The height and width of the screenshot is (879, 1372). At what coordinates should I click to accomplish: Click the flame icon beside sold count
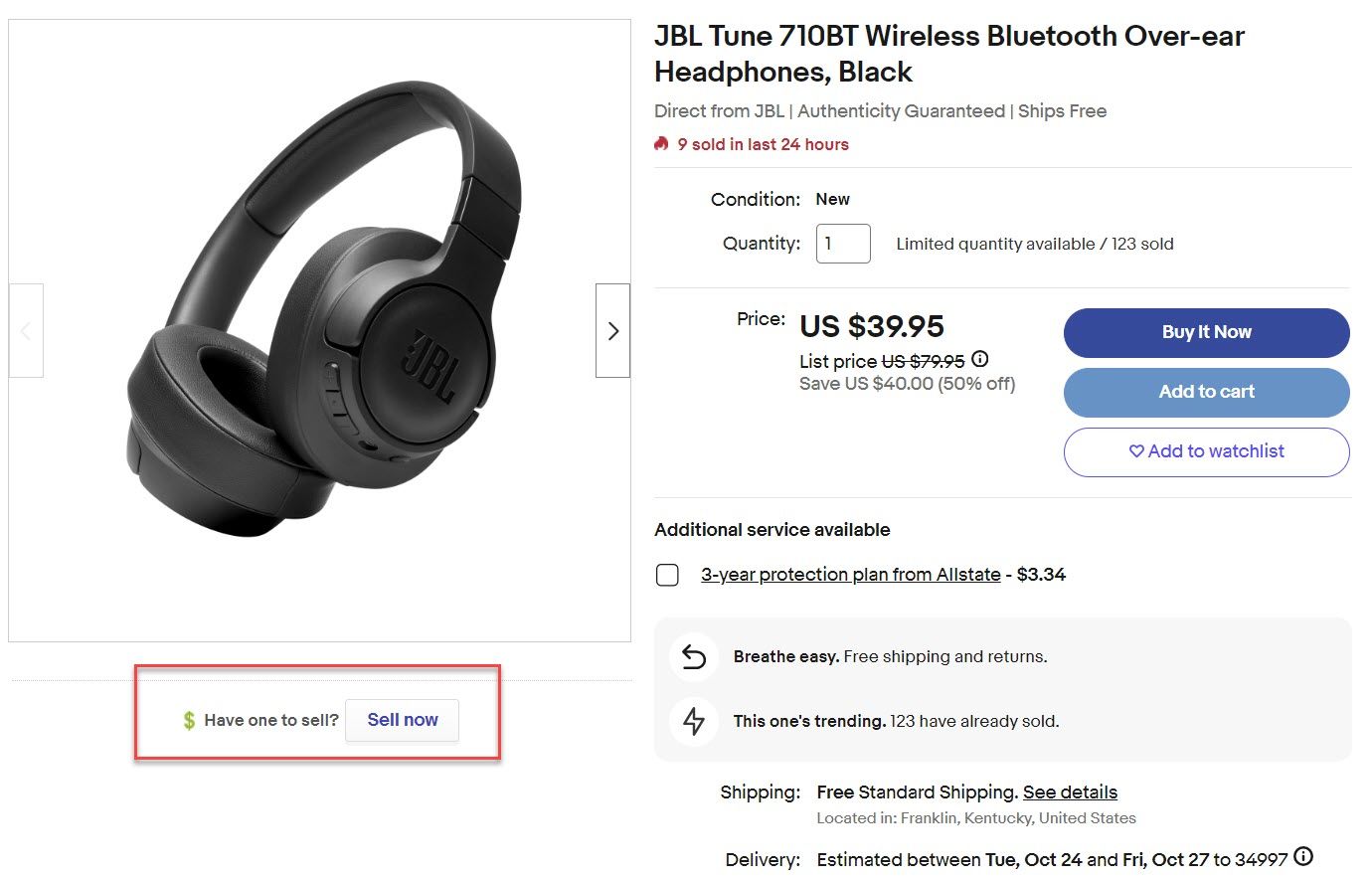(661, 144)
